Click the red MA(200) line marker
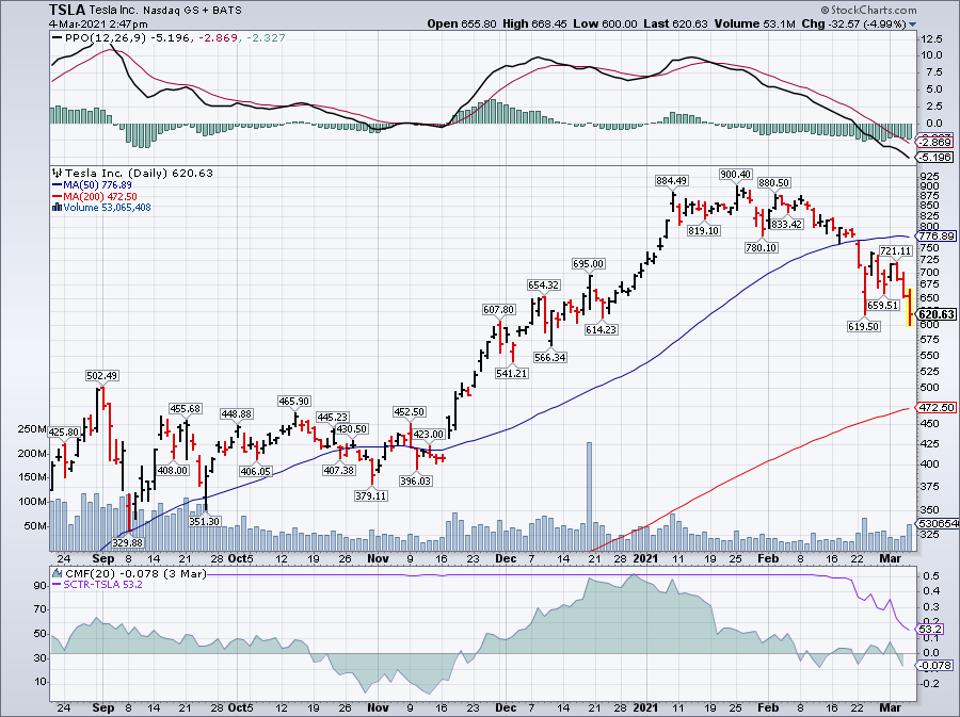Image resolution: width=960 pixels, height=717 pixels. [x=56, y=196]
